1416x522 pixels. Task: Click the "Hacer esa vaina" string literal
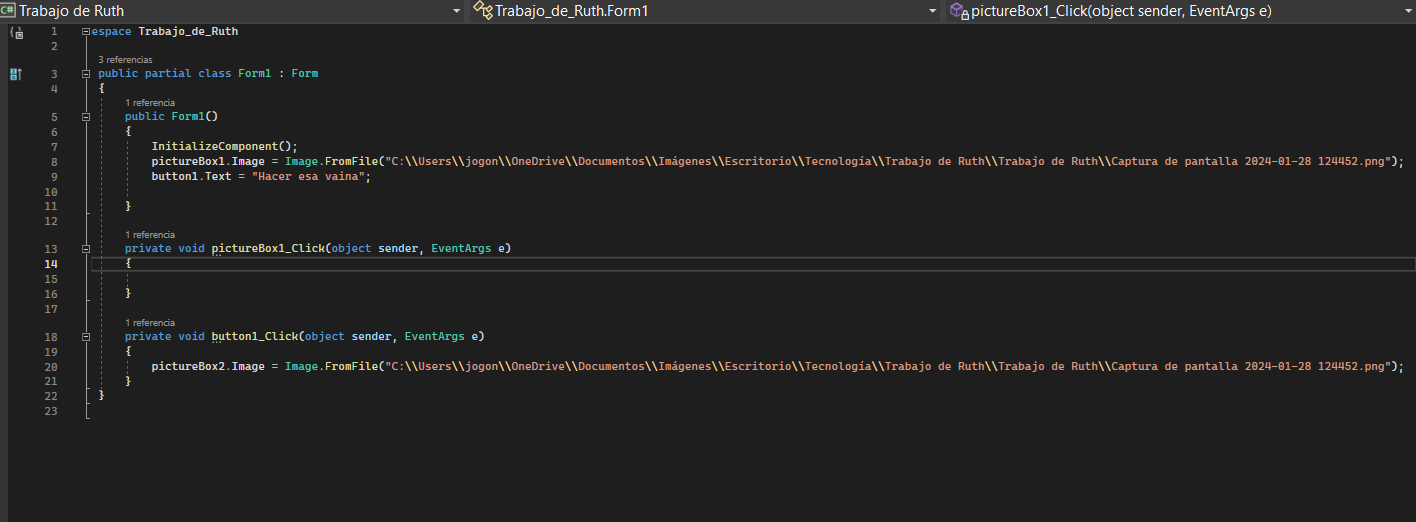tap(311, 177)
